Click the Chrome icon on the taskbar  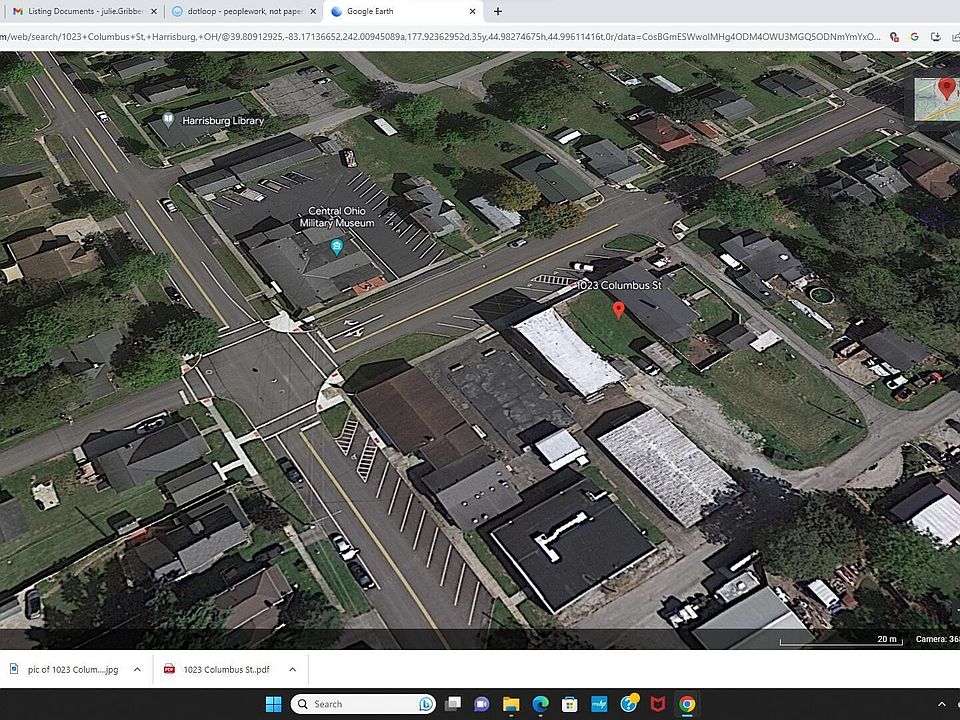click(x=687, y=704)
